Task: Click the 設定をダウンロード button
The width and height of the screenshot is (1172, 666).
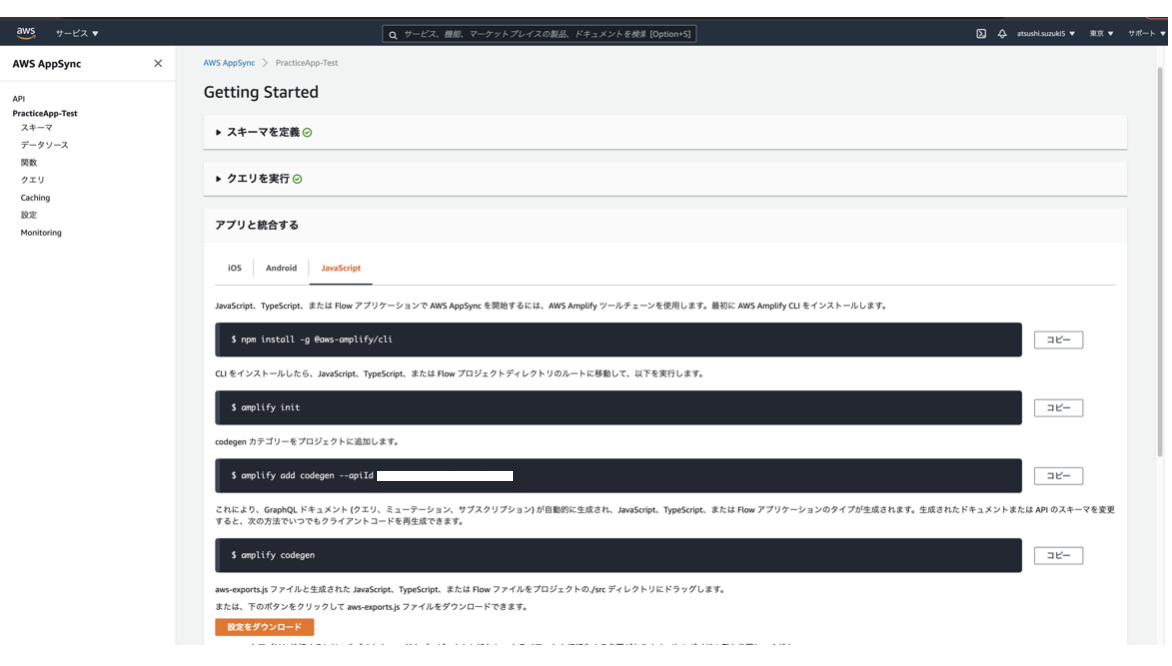Action: click(x=265, y=627)
